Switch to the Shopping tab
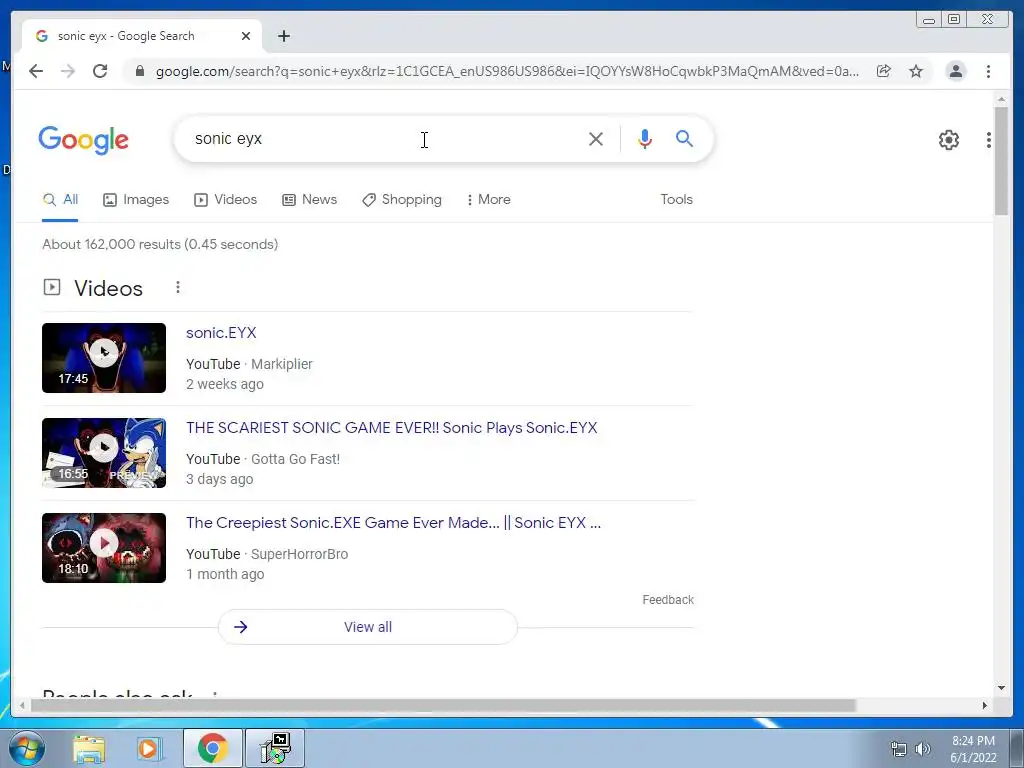This screenshot has height=768, width=1024. pyautogui.click(x=402, y=200)
